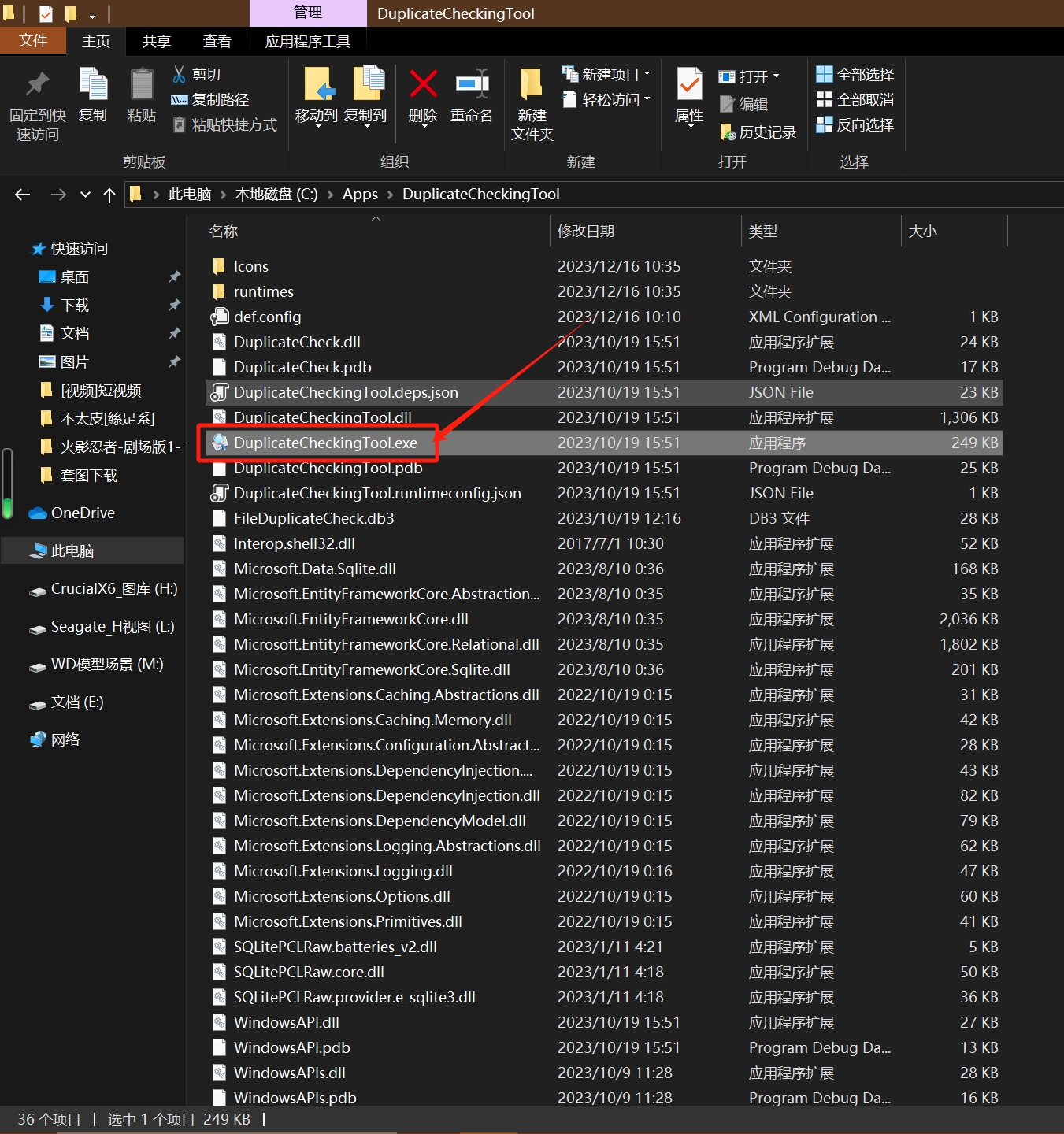Click Paste shortcut (粘贴快捷方式)
This screenshot has width=1064, height=1134.
point(224,124)
